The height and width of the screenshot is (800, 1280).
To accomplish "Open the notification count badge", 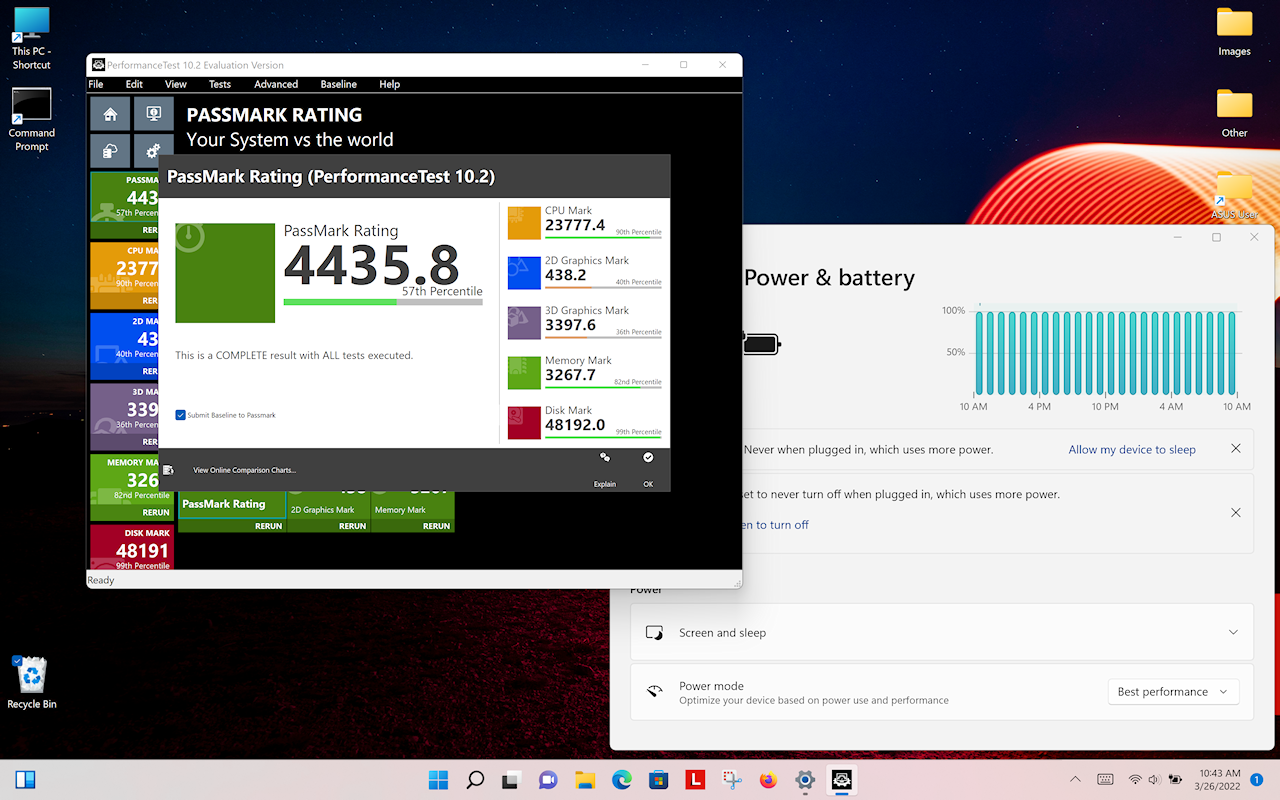I will pos(1257,780).
